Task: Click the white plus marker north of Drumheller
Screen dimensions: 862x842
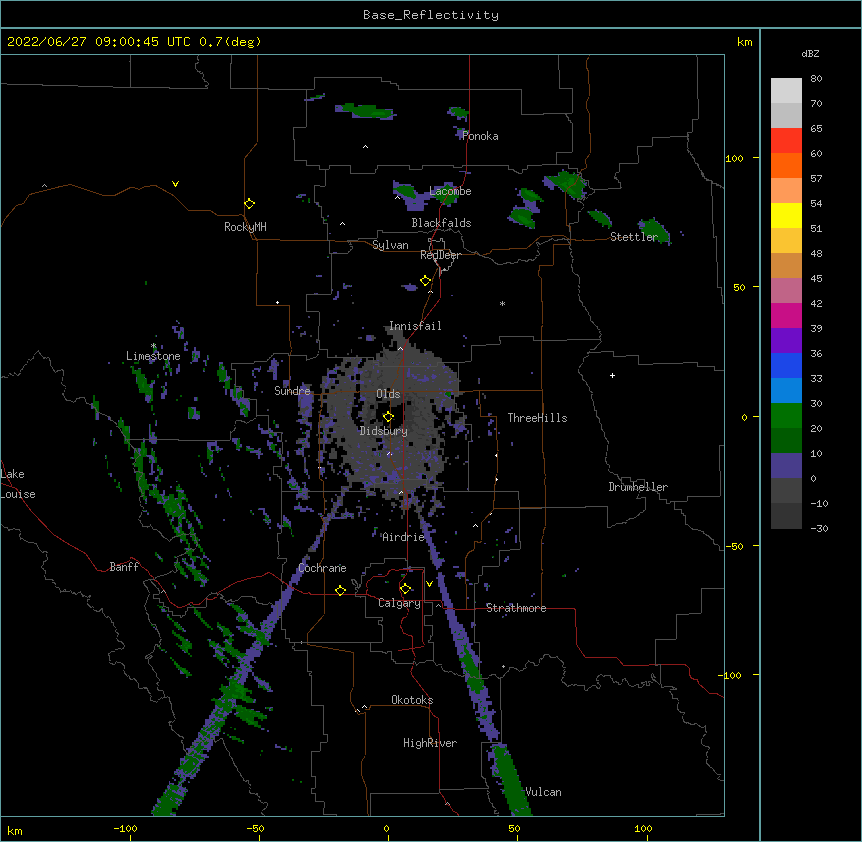Action: point(612,375)
